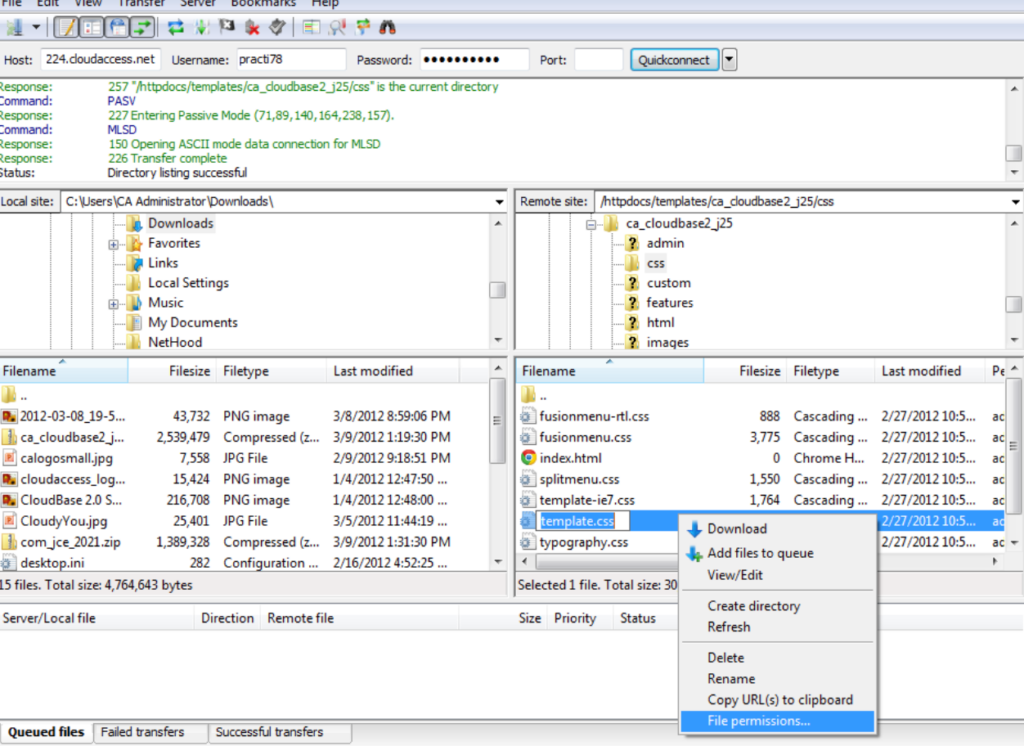Click the cancel current operation icon

coord(228,27)
